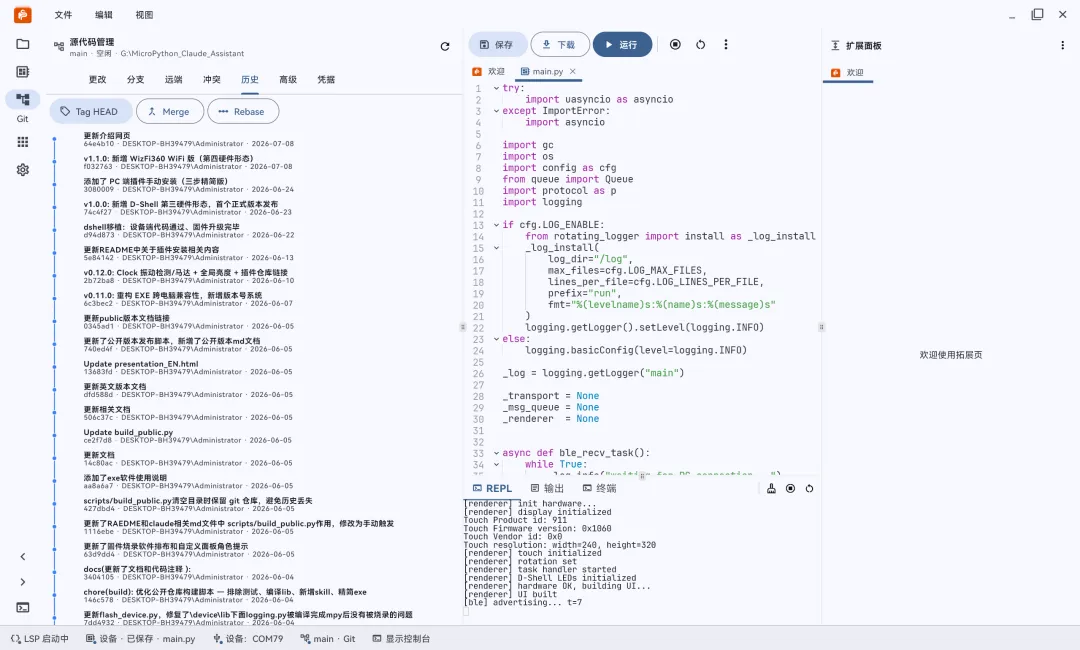Select commit 添加了exe软件使用说明

[188, 481]
